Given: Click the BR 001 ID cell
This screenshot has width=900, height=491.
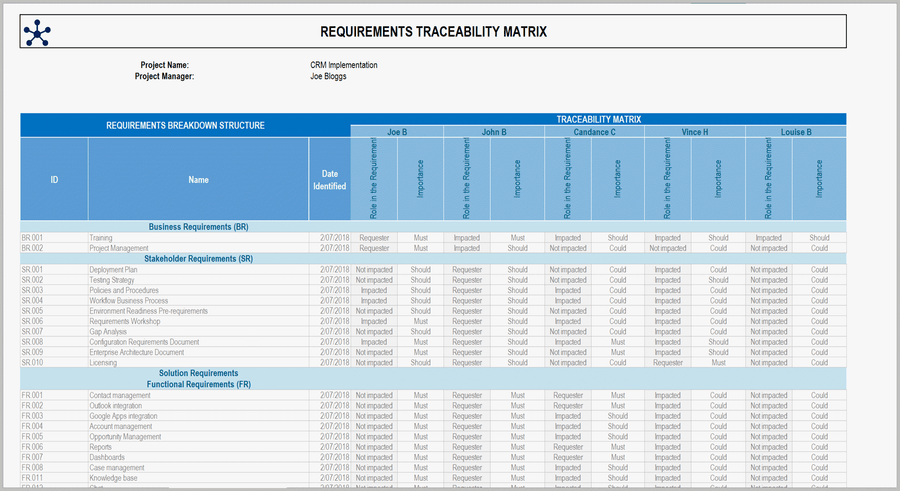Looking at the screenshot, I should coord(33,238).
